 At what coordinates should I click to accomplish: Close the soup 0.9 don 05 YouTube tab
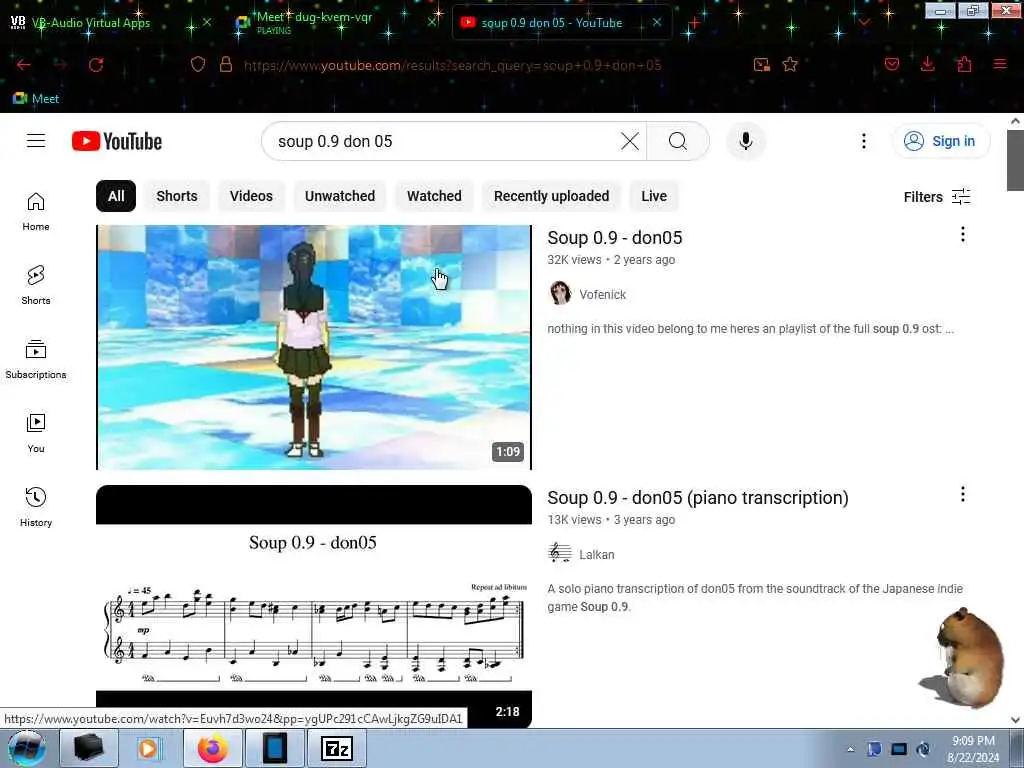pyautogui.click(x=657, y=22)
